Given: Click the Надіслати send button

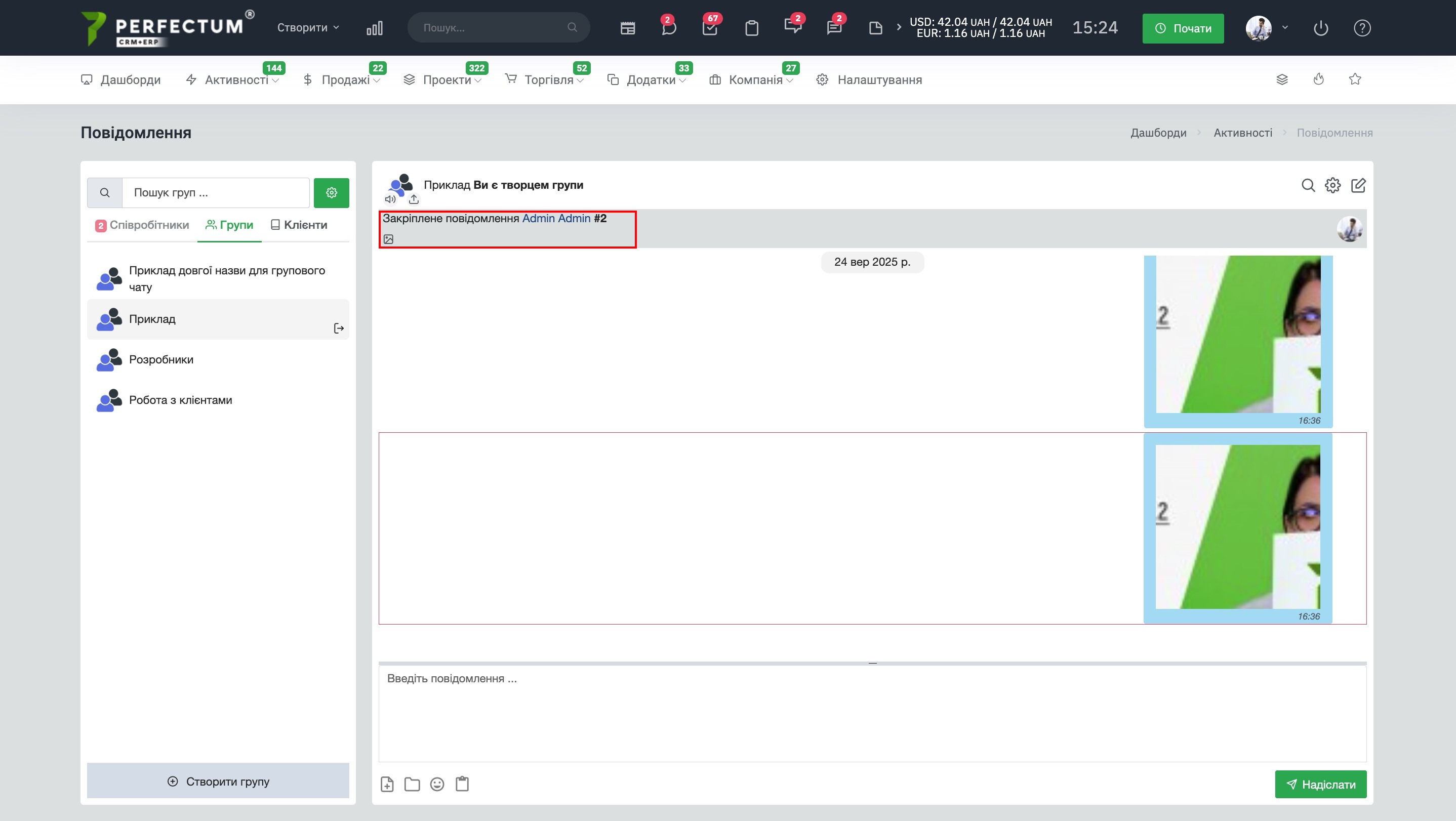Looking at the screenshot, I should 1320,784.
